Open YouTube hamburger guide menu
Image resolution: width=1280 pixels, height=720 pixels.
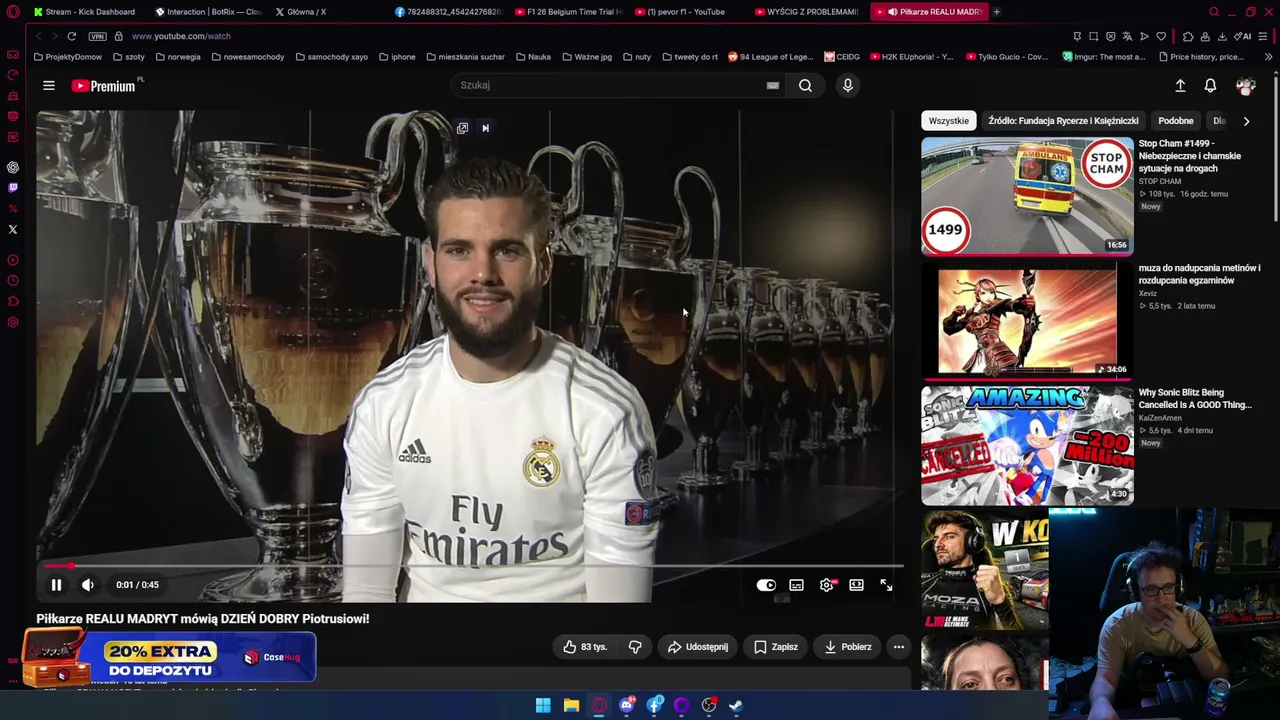click(49, 86)
